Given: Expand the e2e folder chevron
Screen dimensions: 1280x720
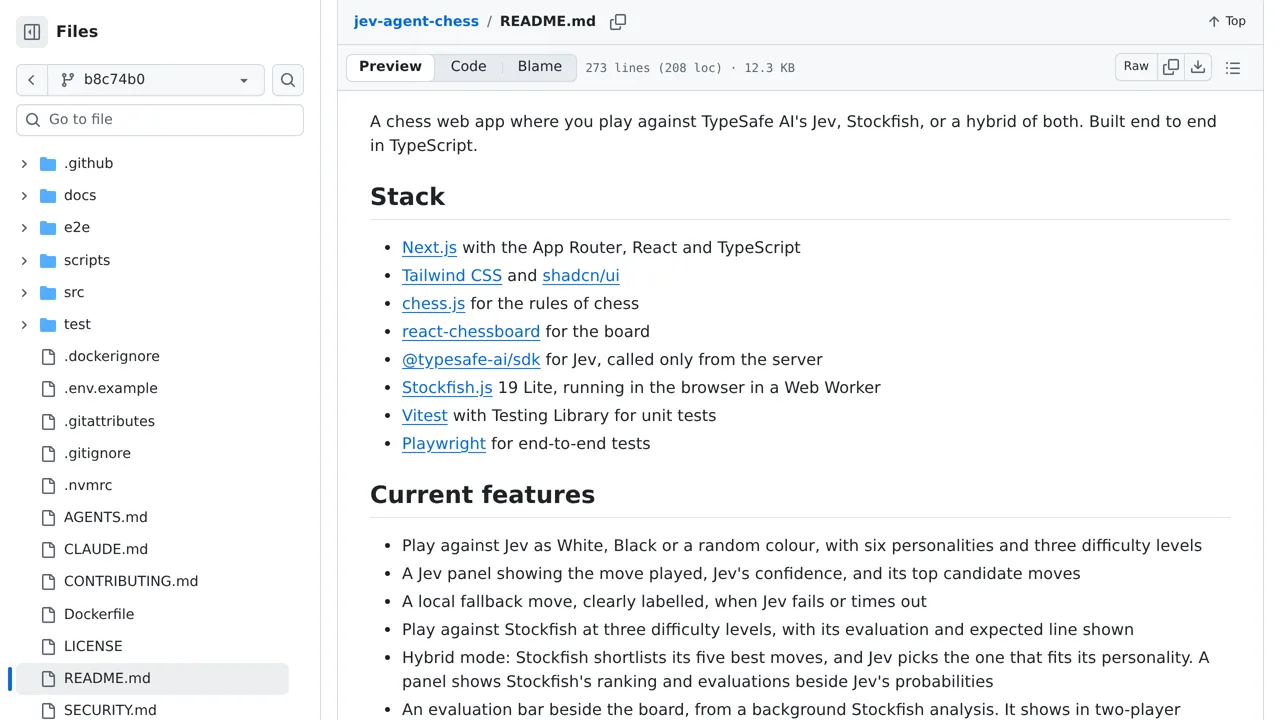Looking at the screenshot, I should [x=24, y=228].
